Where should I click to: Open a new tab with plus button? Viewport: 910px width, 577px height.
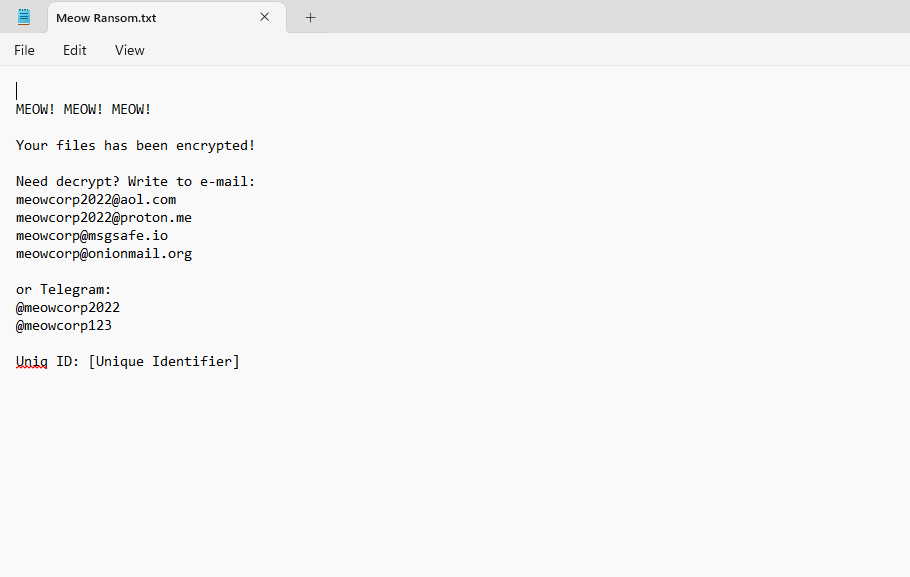tap(310, 17)
